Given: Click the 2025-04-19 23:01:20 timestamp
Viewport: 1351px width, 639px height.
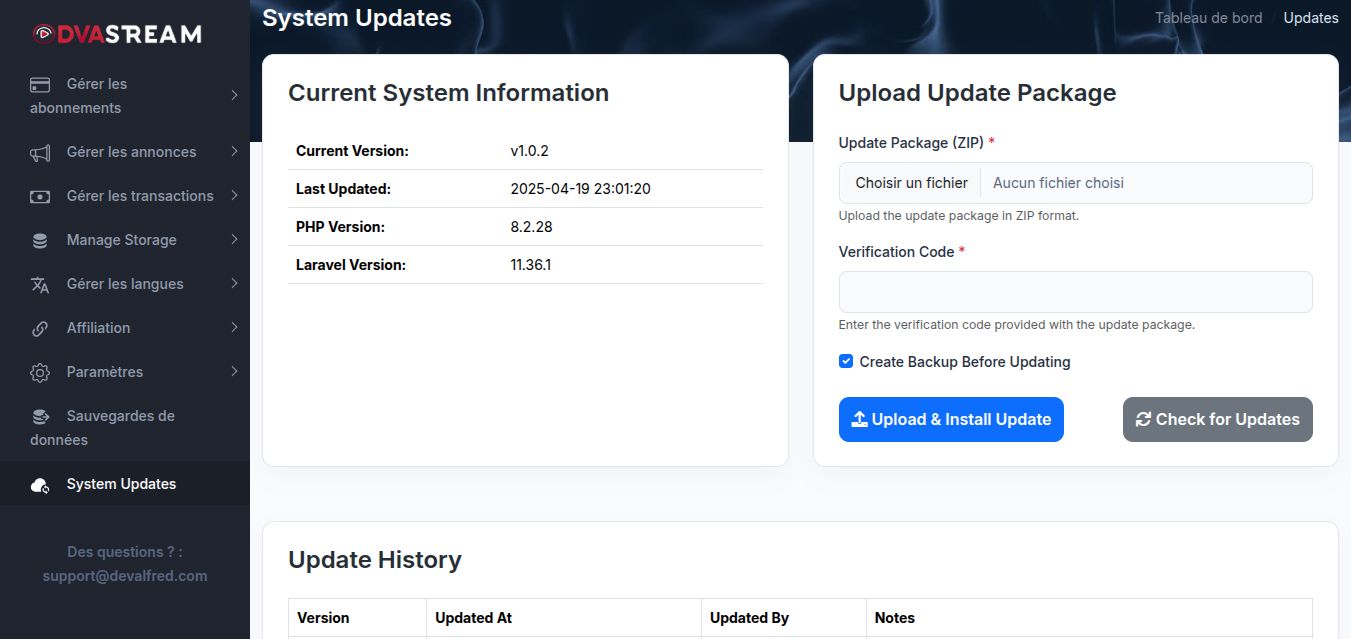Looking at the screenshot, I should (x=580, y=189).
